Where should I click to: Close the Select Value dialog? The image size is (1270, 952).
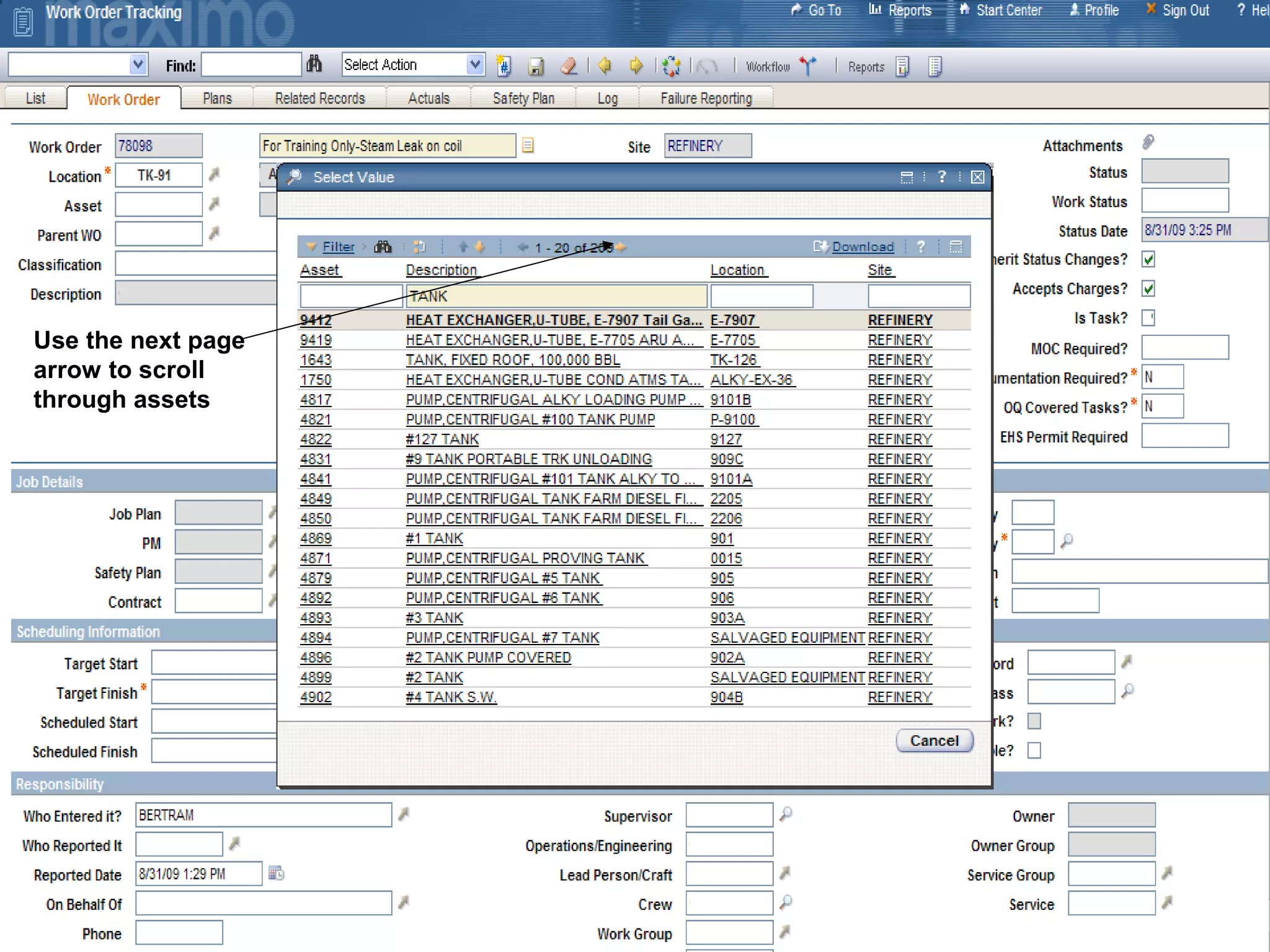pos(978,177)
